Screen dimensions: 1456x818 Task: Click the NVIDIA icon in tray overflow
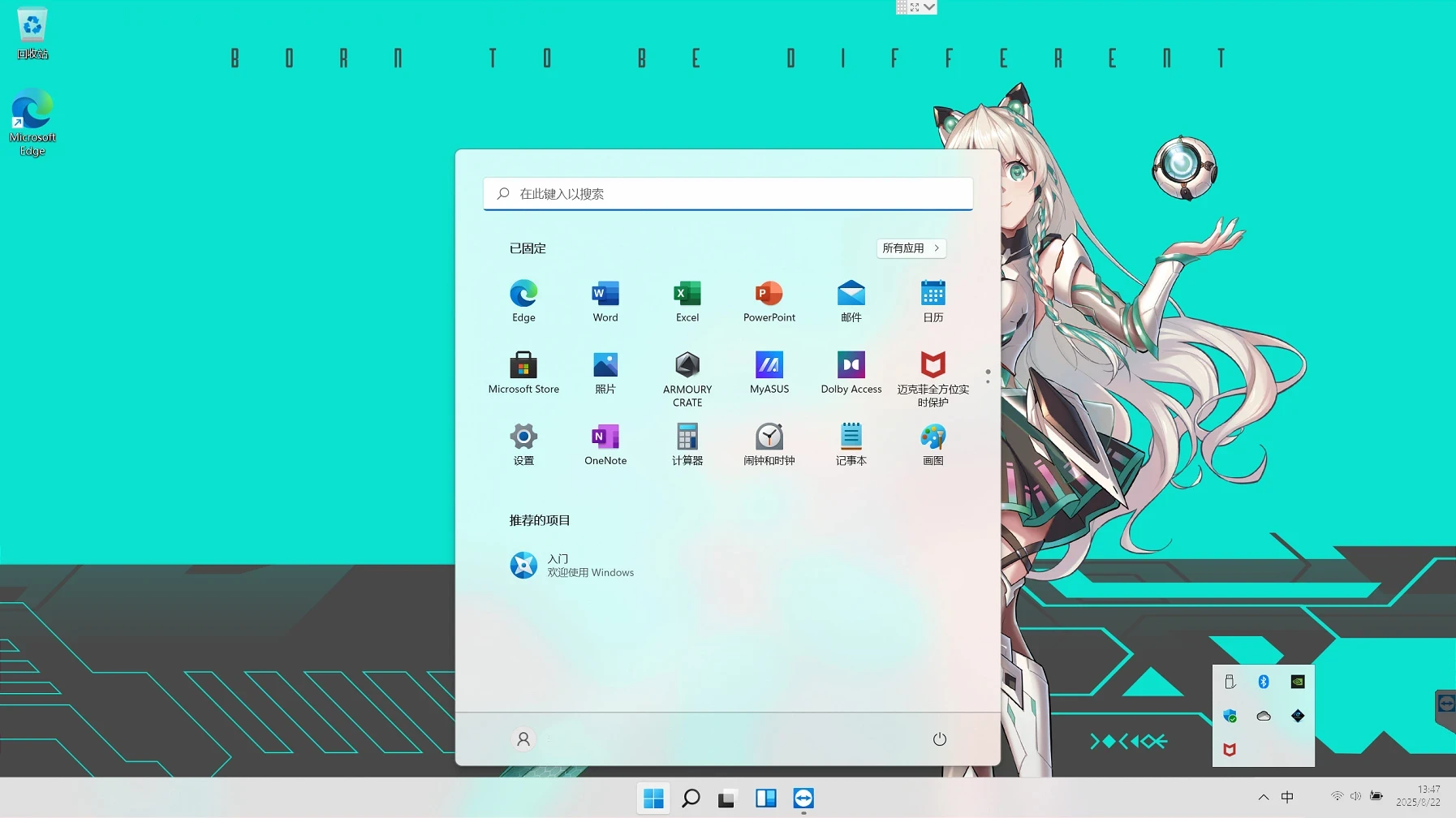pyautogui.click(x=1298, y=682)
